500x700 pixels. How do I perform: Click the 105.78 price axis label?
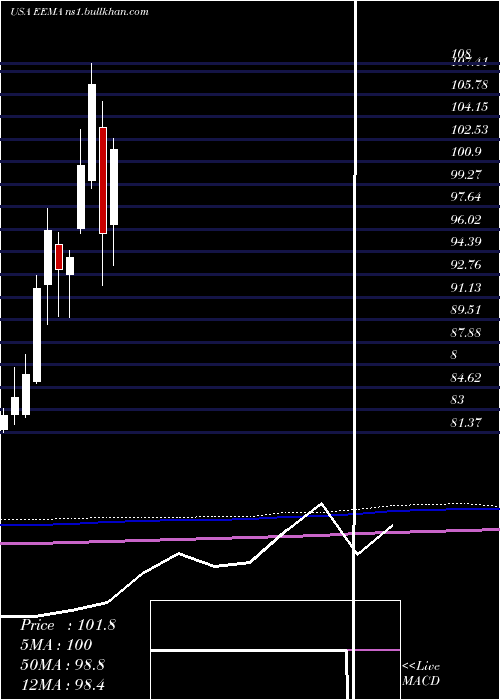tap(469, 84)
